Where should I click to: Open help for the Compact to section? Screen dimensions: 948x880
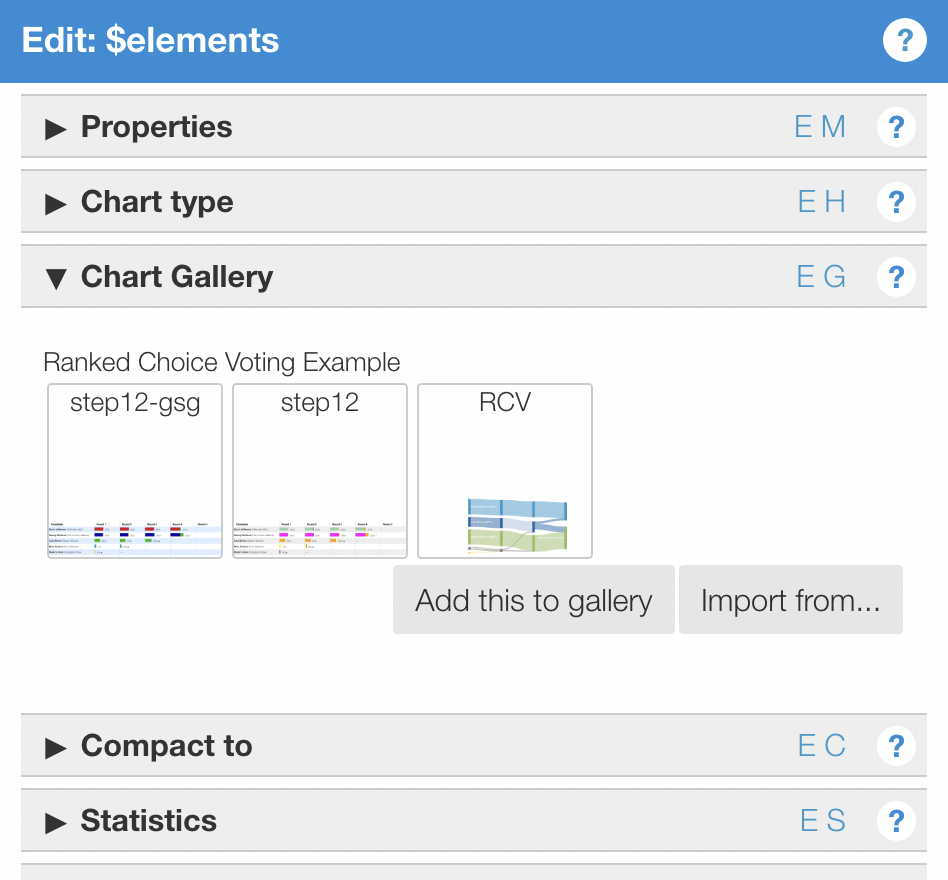[x=896, y=746]
